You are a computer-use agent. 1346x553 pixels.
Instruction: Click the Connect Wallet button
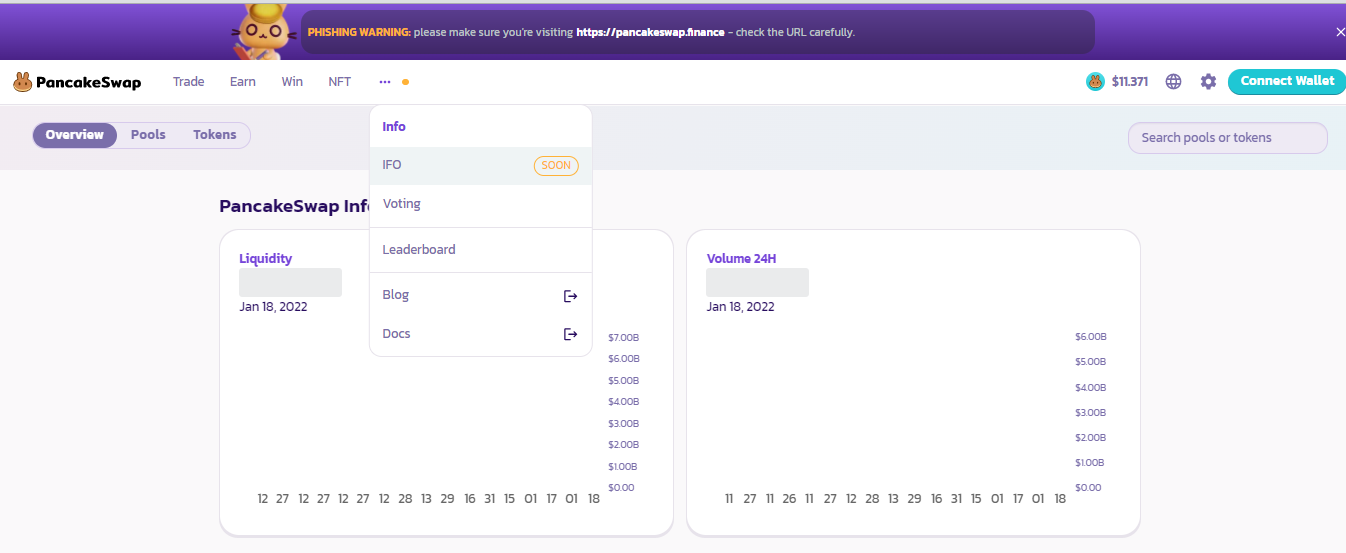pyautogui.click(x=1287, y=82)
